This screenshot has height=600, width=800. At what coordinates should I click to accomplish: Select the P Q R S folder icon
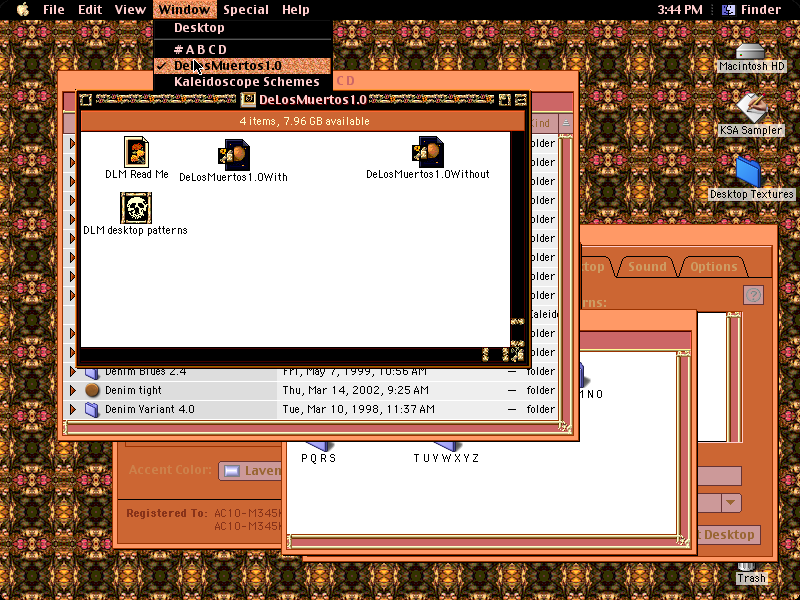click(319, 446)
